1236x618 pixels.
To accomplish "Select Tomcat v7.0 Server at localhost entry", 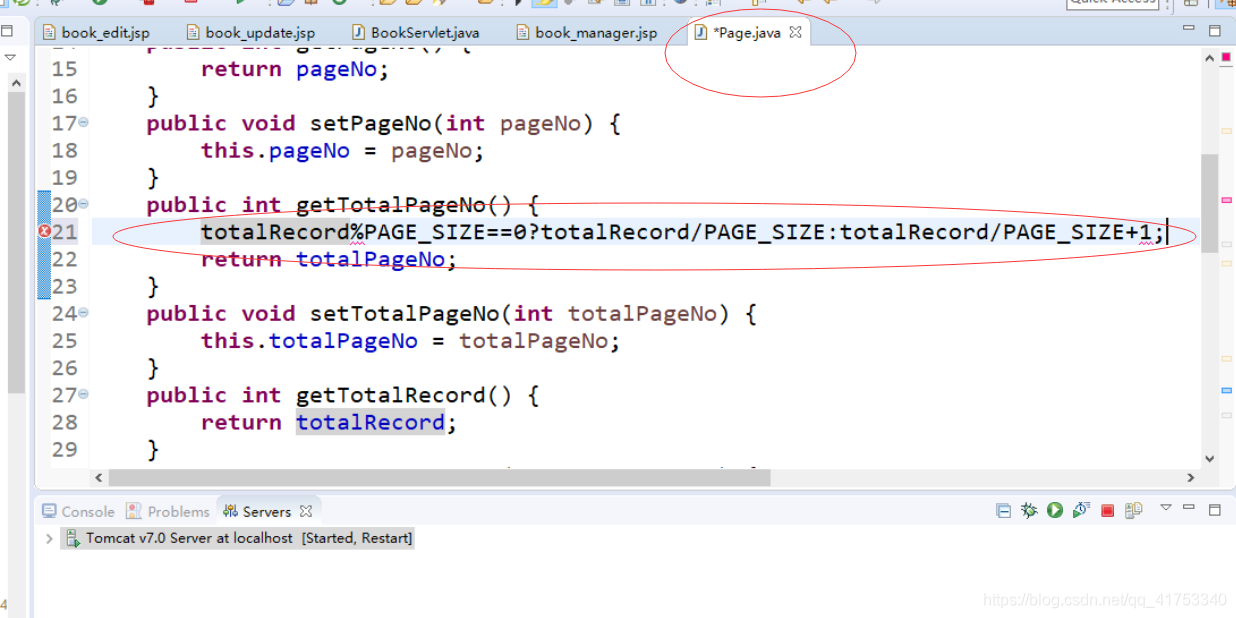I will 237,538.
